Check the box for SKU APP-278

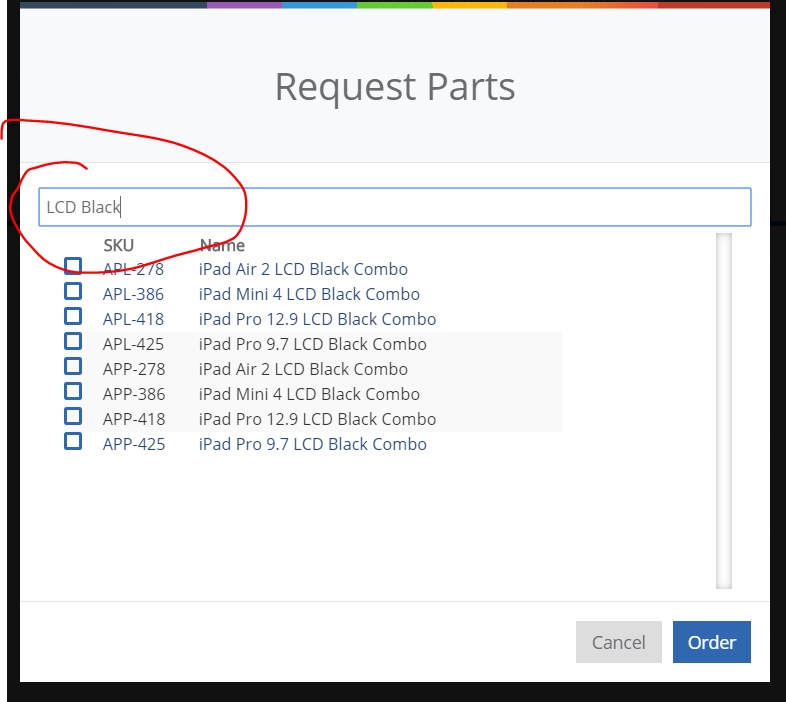(73, 366)
